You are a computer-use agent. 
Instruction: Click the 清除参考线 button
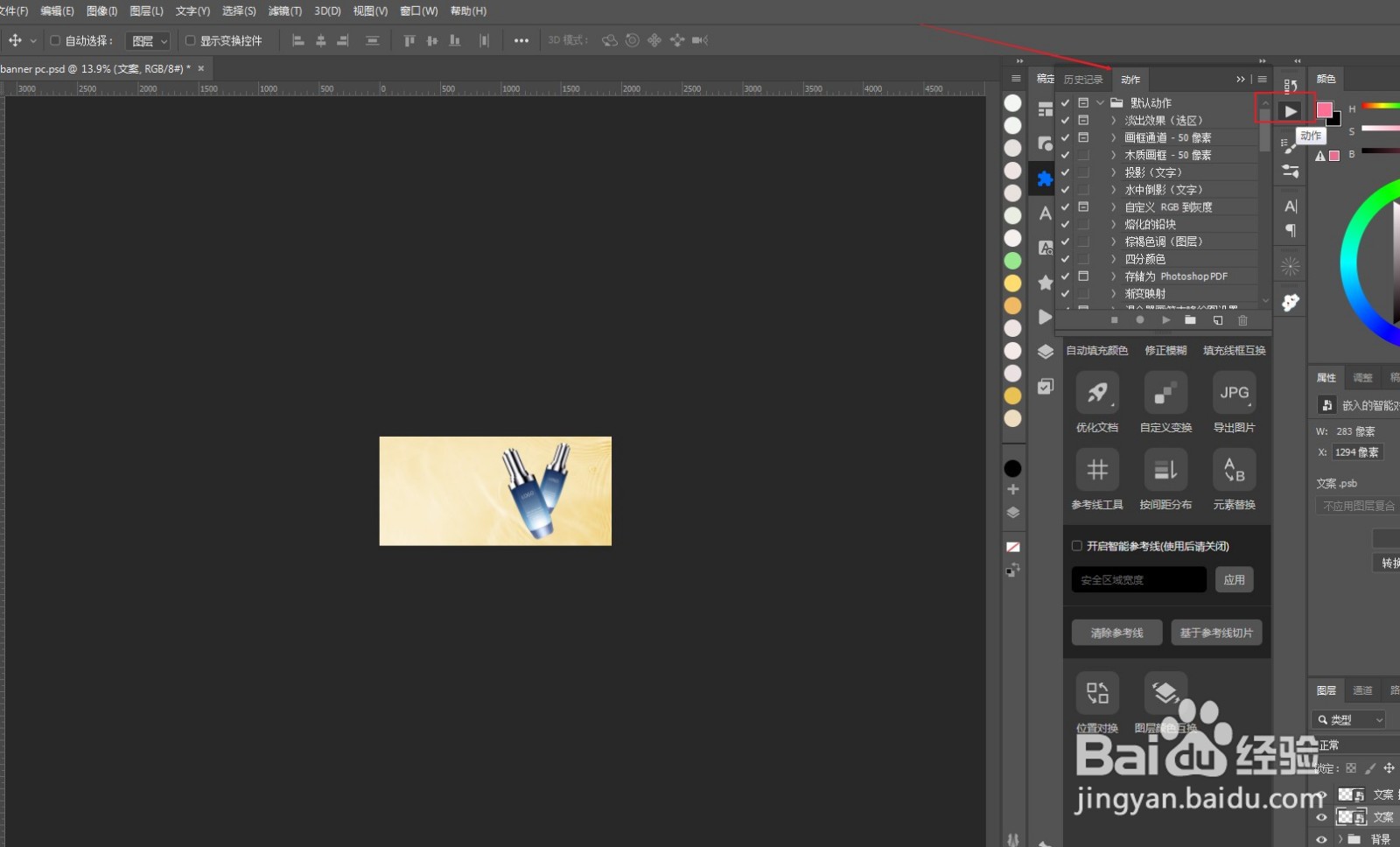1116,633
